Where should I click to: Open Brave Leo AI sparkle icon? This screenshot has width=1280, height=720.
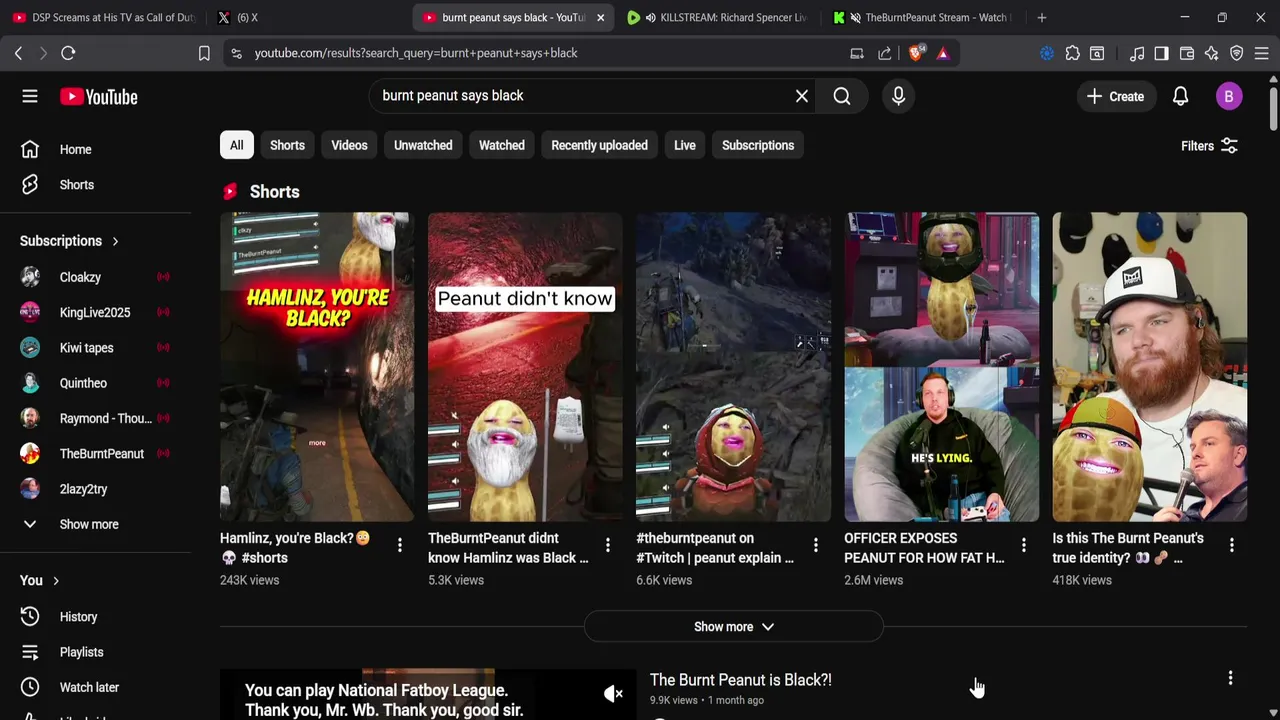[x=1212, y=53]
